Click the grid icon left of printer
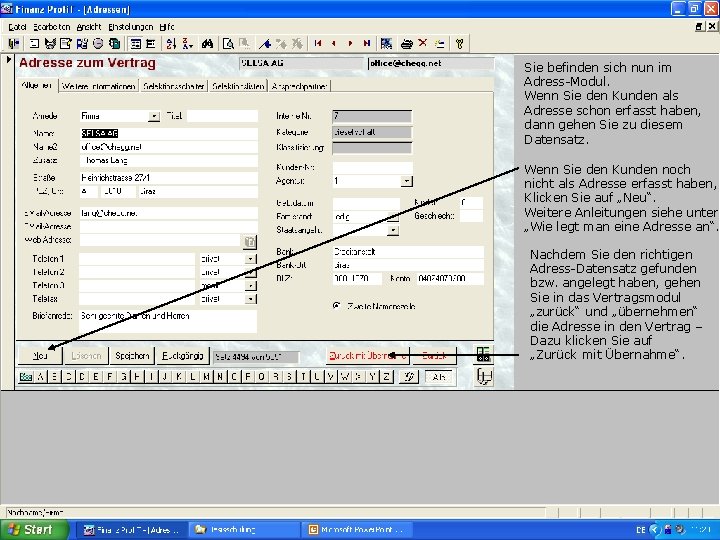This screenshot has width=720, height=540. click(x=386, y=44)
